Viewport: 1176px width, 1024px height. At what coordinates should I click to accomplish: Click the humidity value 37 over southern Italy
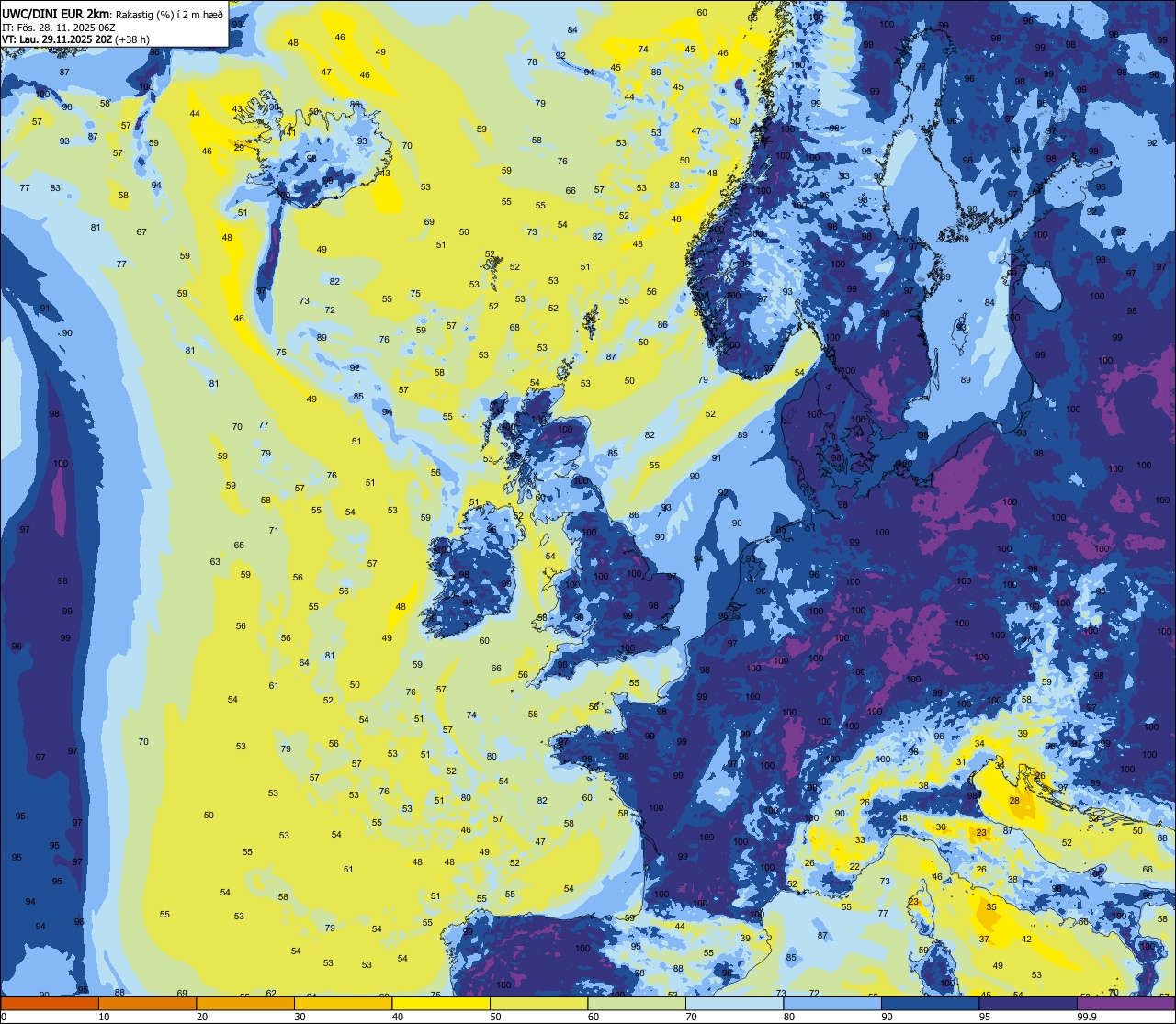(984, 939)
